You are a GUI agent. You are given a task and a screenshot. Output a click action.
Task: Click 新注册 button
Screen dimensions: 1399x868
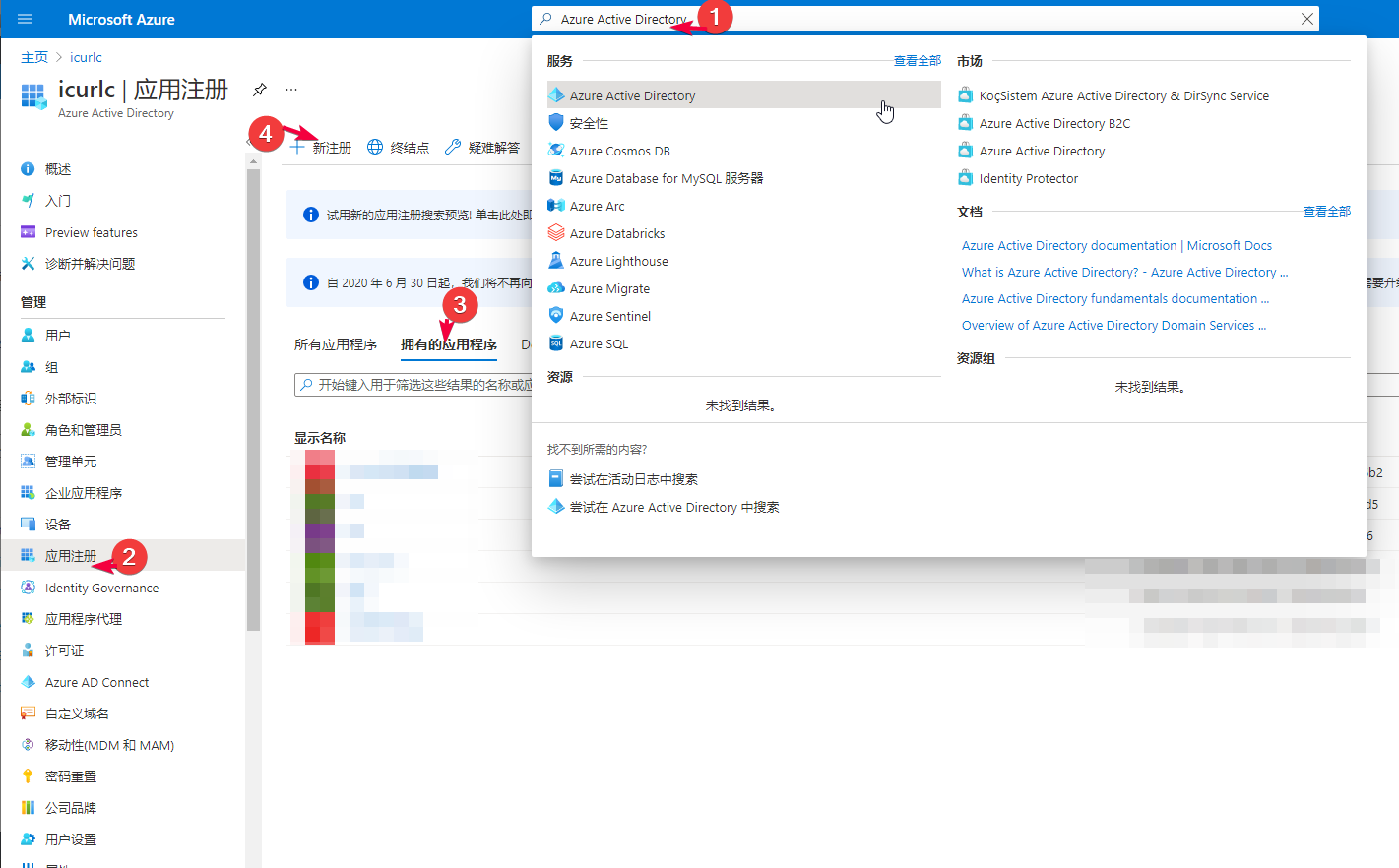pos(321,148)
